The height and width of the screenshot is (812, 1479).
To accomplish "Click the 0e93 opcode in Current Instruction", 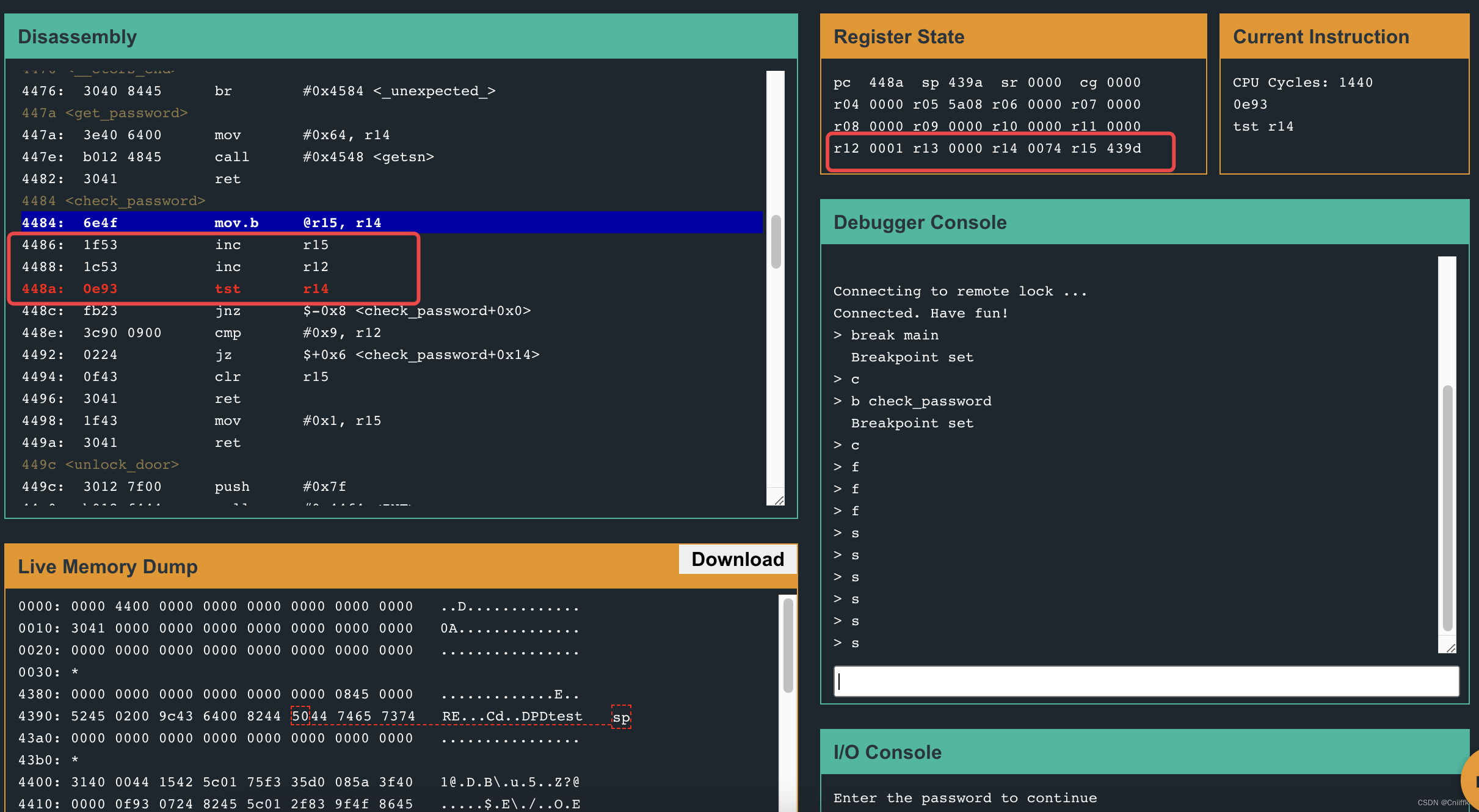I will pyautogui.click(x=1250, y=104).
